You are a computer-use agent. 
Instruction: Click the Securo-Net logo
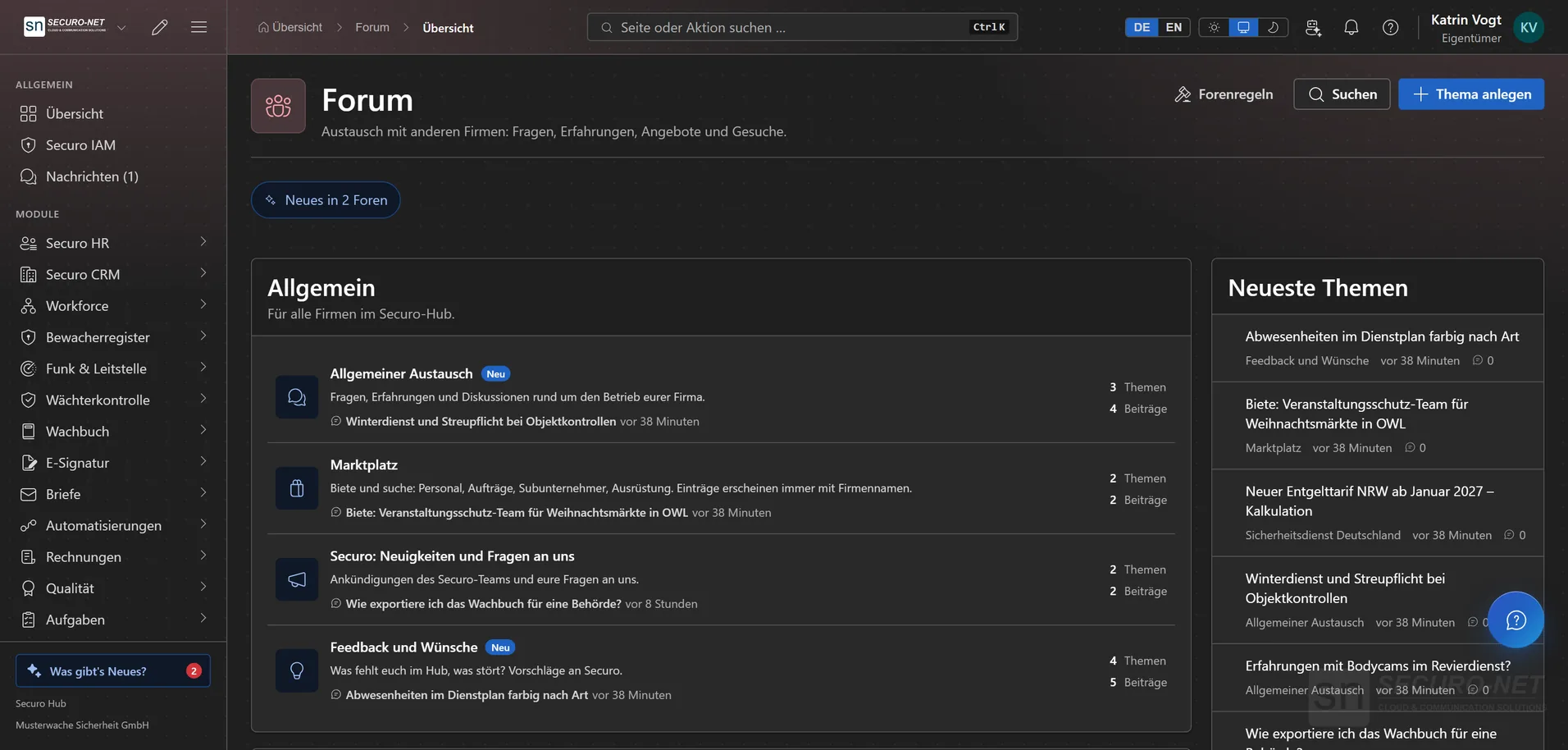tap(65, 26)
